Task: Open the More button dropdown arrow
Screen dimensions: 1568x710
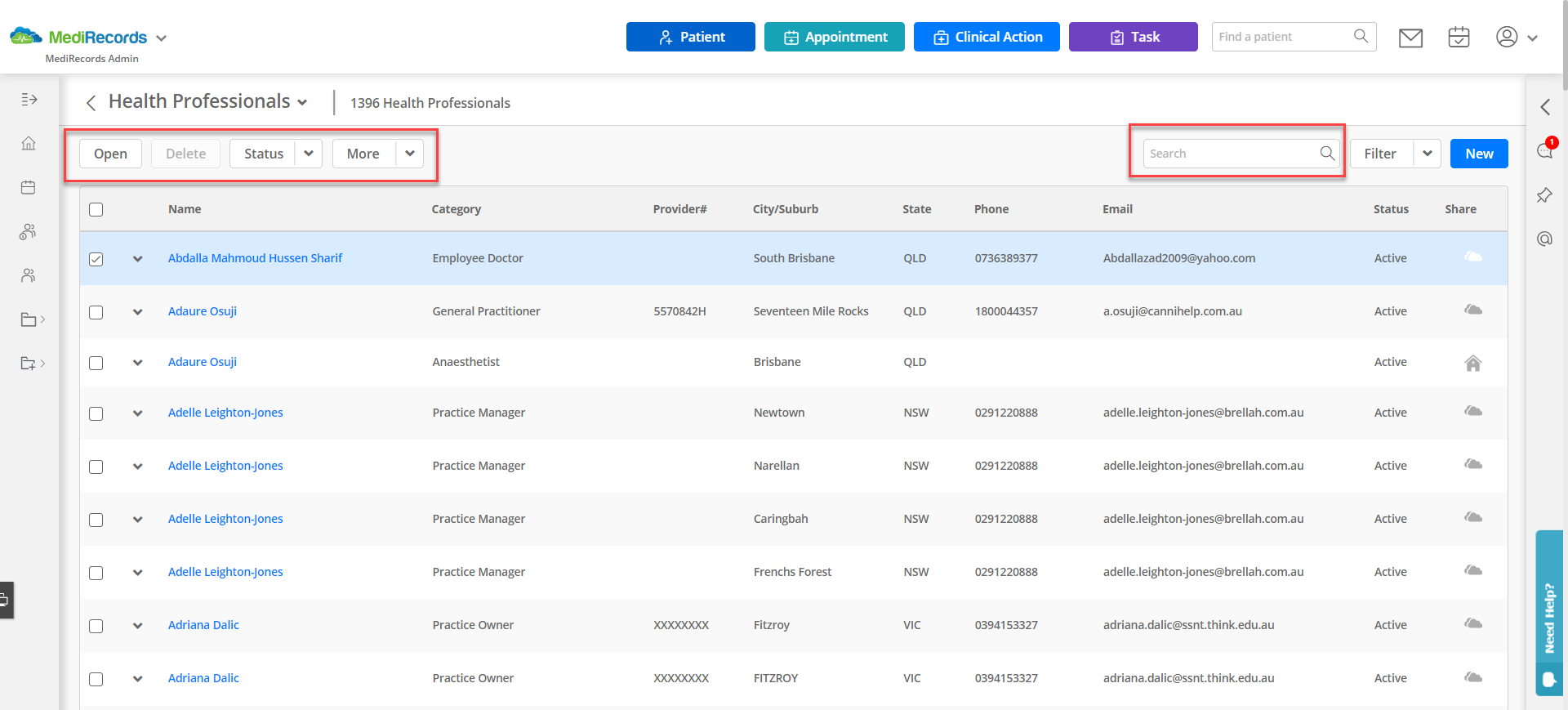Action: point(410,154)
